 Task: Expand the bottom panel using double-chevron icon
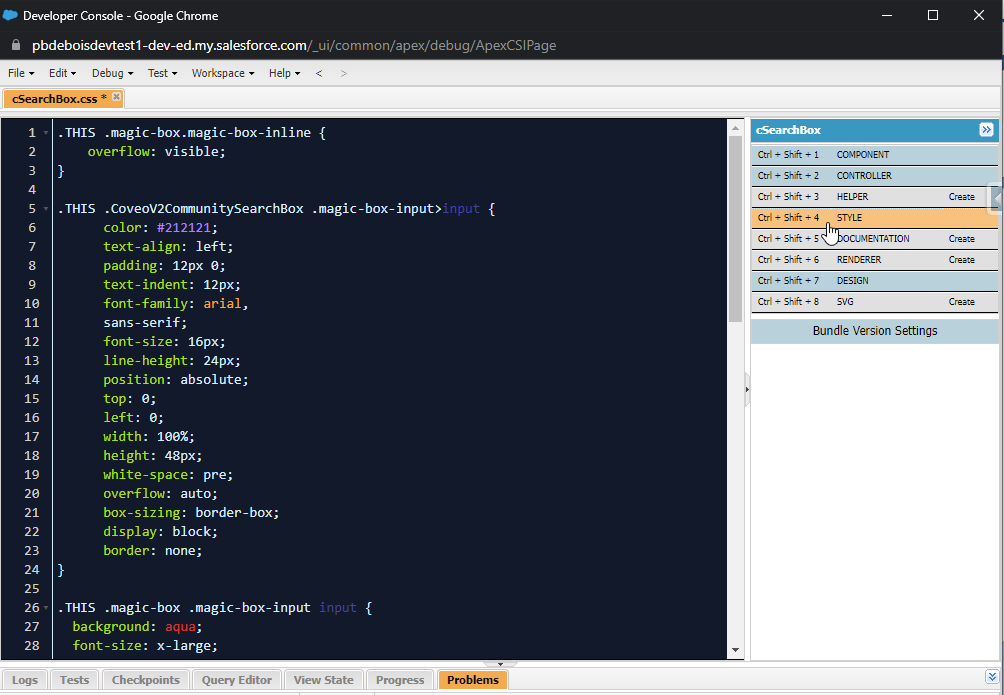tap(991, 678)
